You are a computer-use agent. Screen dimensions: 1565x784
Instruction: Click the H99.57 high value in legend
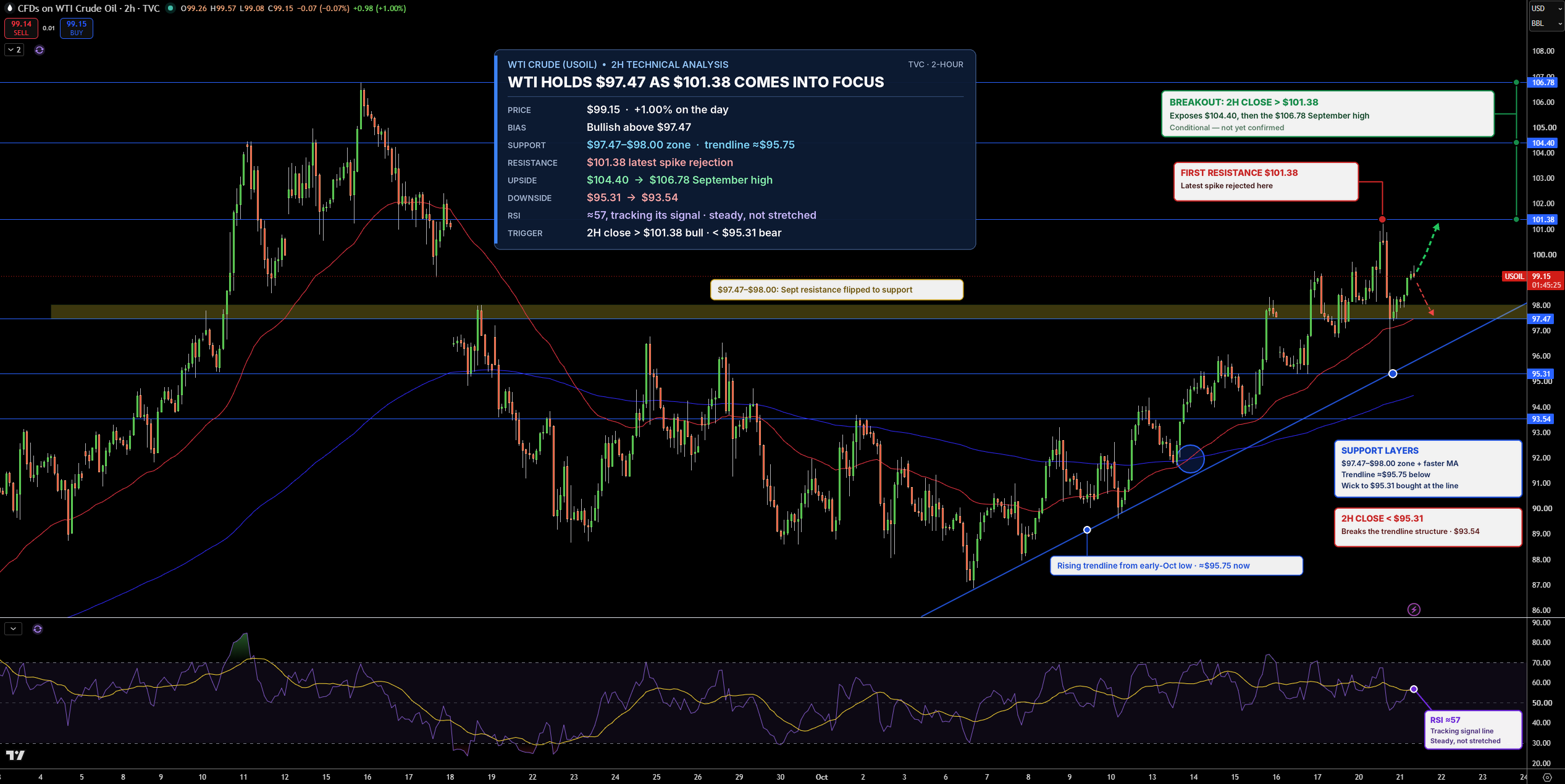pyautogui.click(x=223, y=8)
